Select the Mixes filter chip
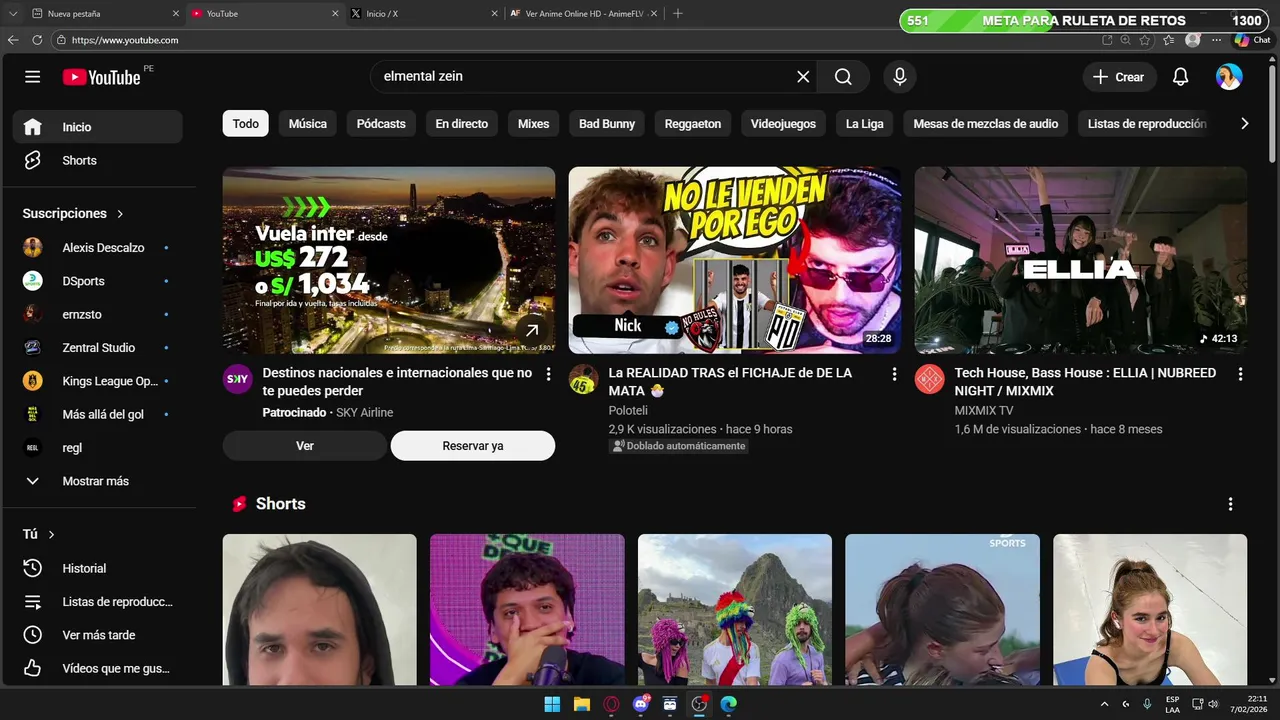This screenshot has height=720, width=1280. tap(533, 124)
